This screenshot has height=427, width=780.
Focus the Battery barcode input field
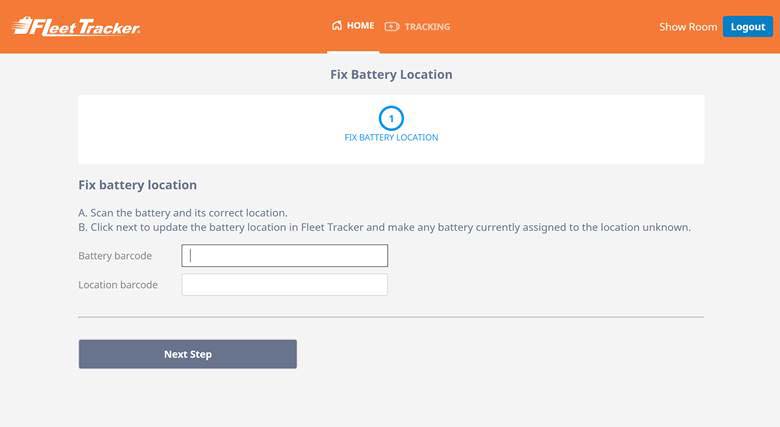click(x=284, y=256)
